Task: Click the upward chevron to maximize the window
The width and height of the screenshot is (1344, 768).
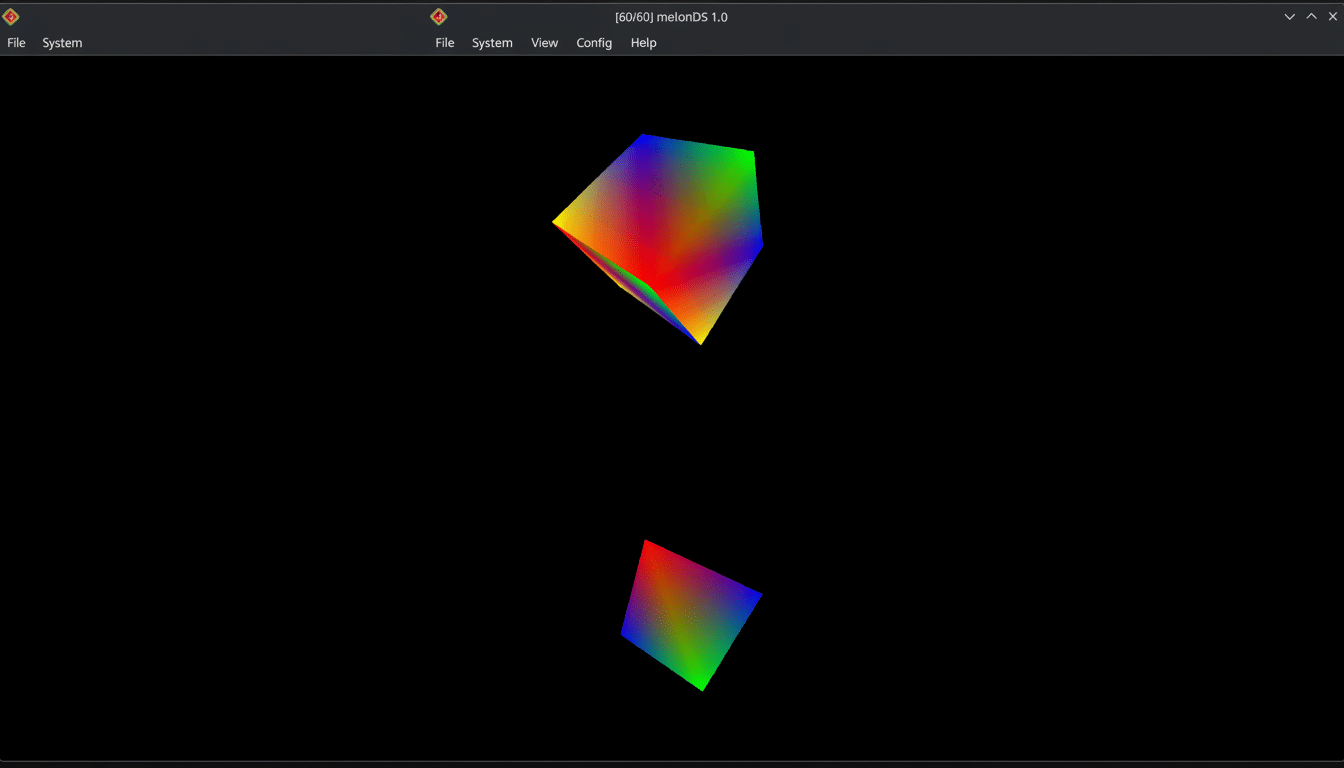Action: click(x=1311, y=16)
